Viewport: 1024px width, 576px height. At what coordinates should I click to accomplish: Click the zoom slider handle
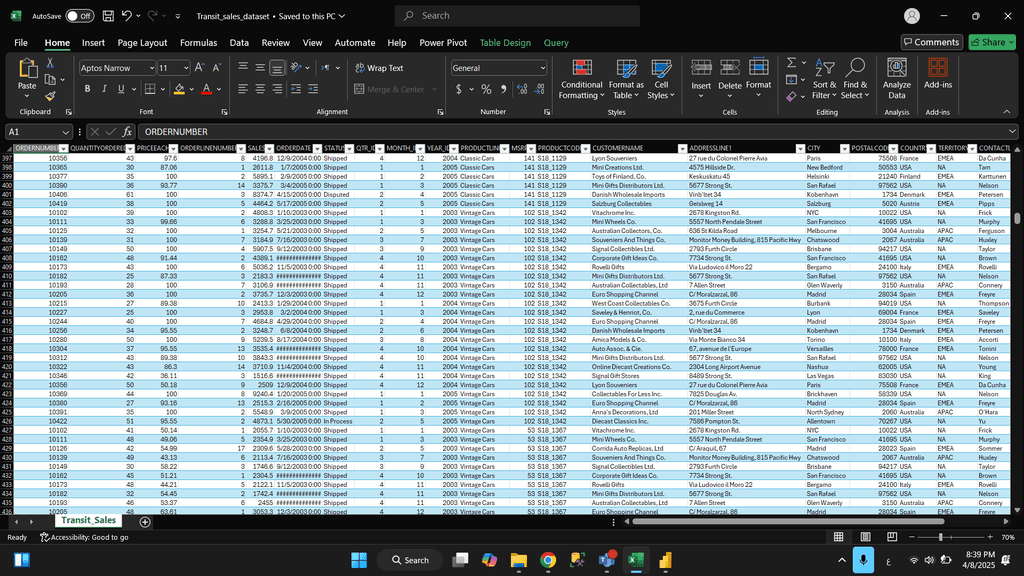click(x=940, y=537)
